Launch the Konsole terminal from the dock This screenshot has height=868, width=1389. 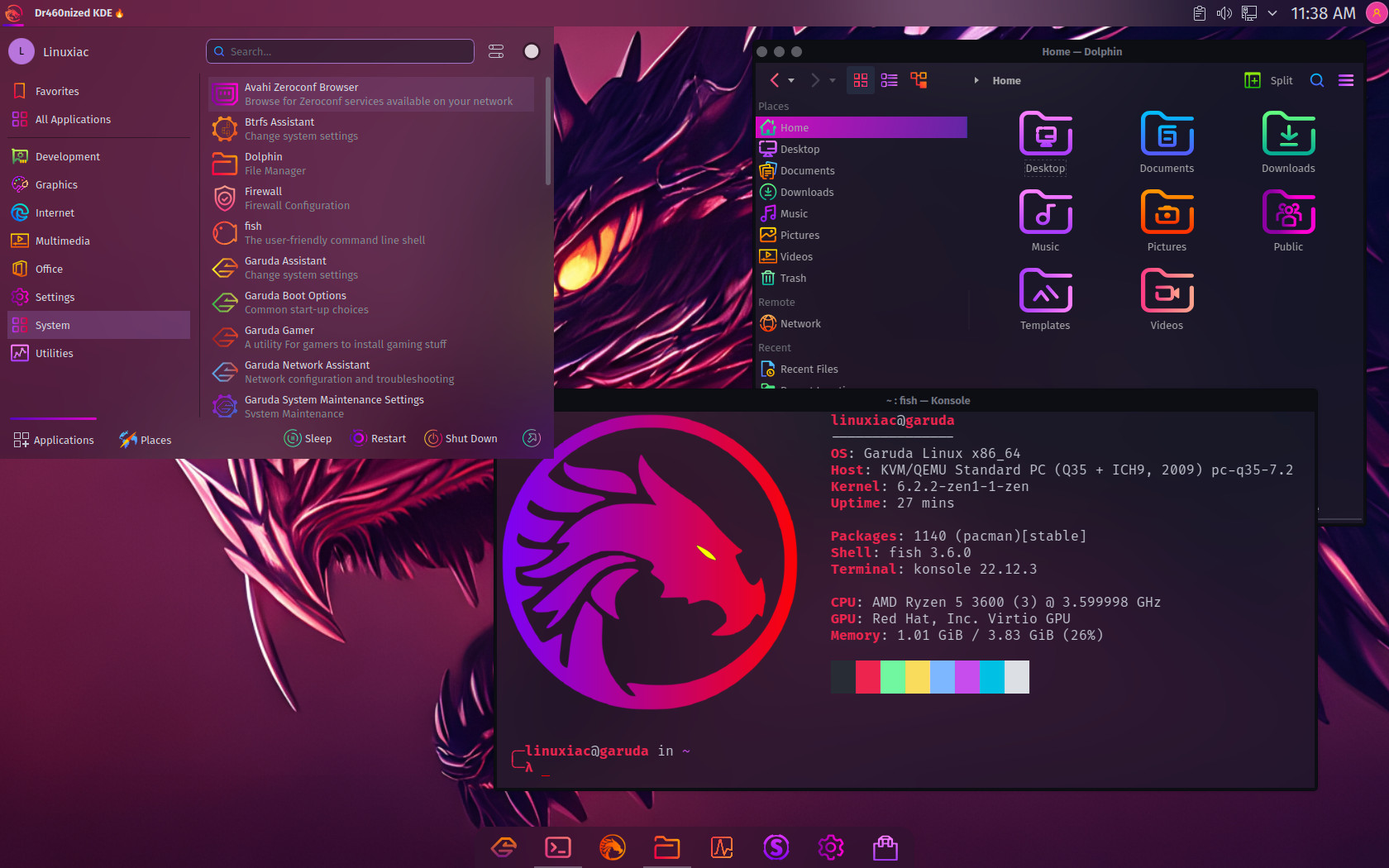pyautogui.click(x=558, y=847)
